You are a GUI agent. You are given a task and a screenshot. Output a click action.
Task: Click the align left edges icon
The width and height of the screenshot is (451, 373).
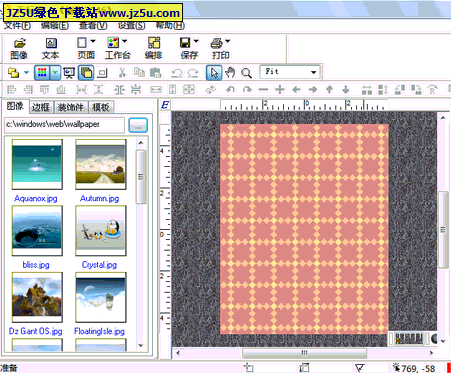click(x=12, y=89)
